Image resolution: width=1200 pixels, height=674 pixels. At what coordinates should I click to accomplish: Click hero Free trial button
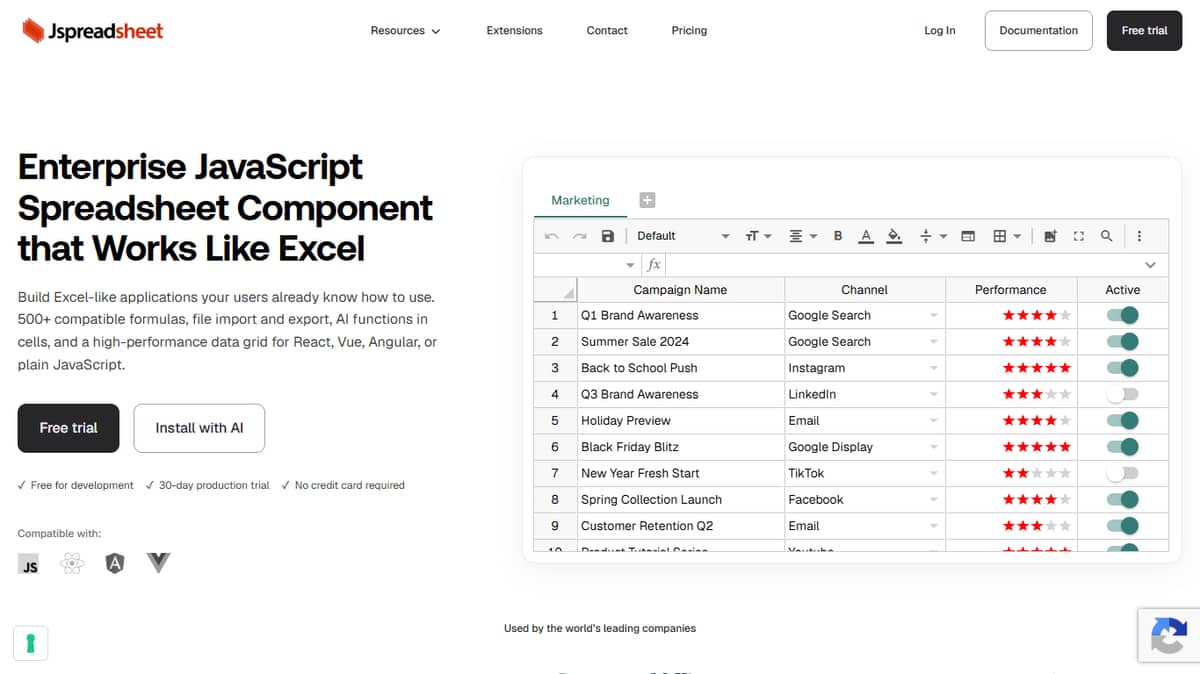[68, 428]
